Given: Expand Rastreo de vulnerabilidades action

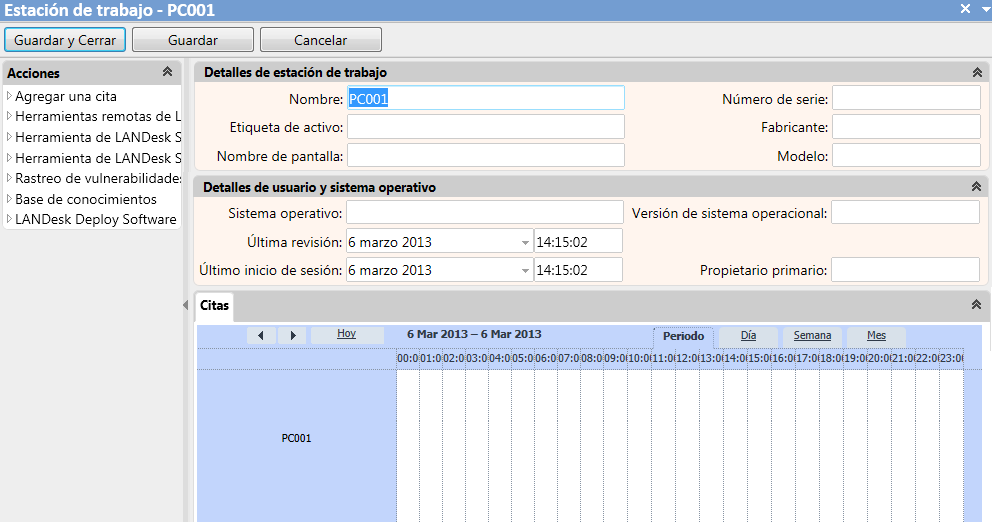Looking at the screenshot, I should (x=9, y=178).
